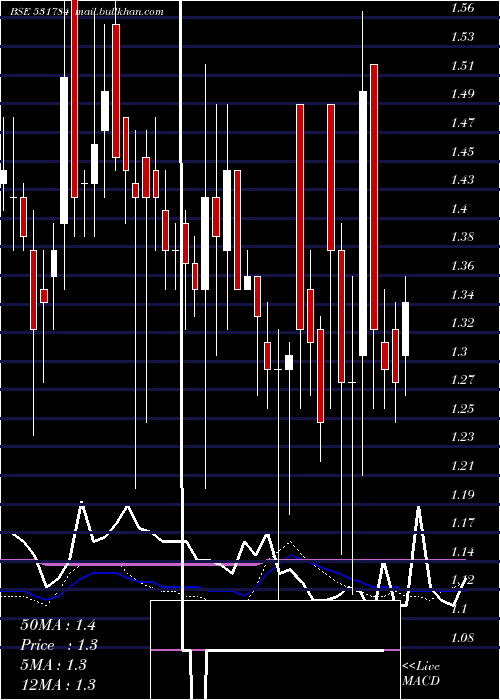Click the 1.51 price axis label

click(x=462, y=66)
